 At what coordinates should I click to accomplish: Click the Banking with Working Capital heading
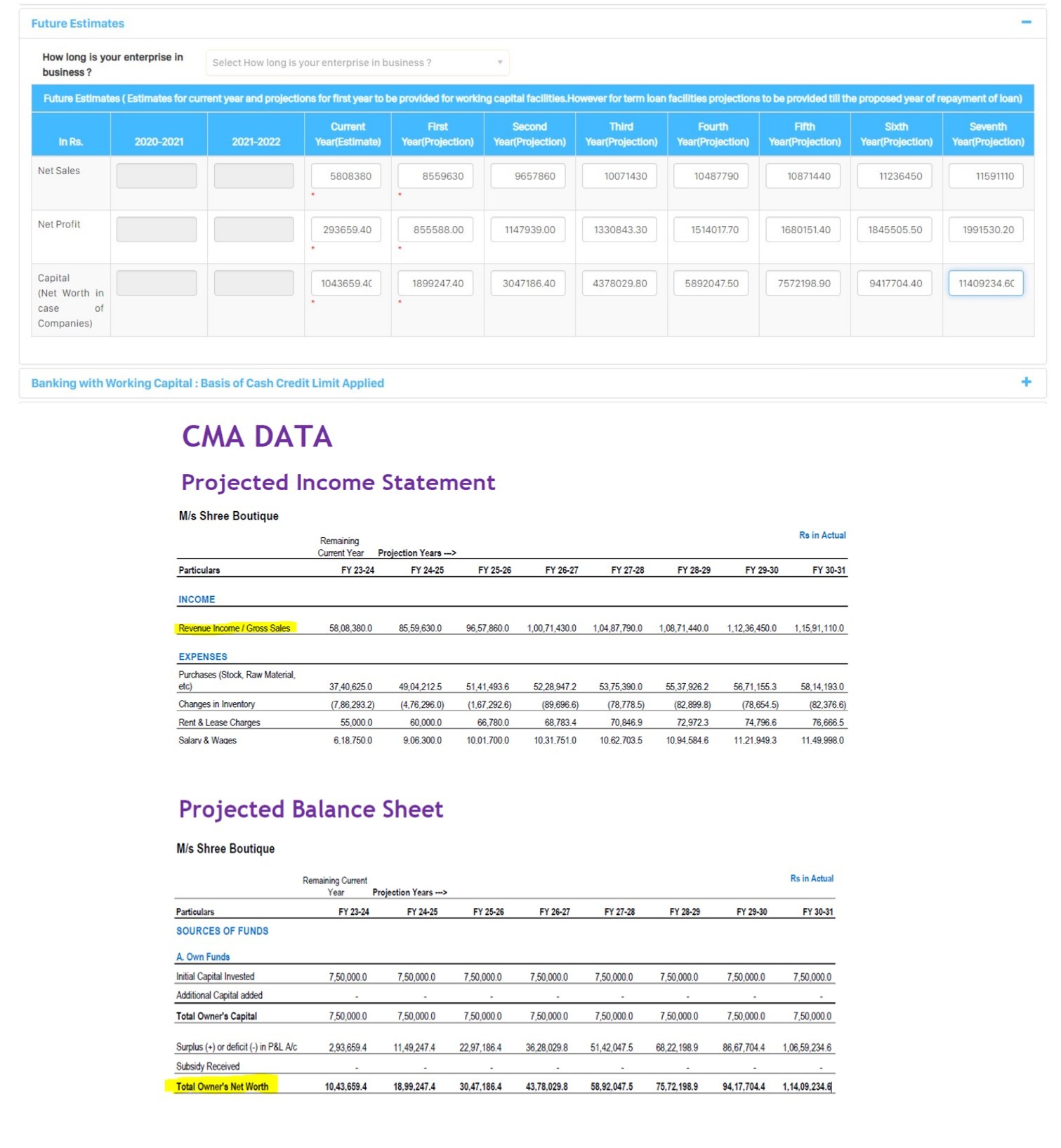208,383
